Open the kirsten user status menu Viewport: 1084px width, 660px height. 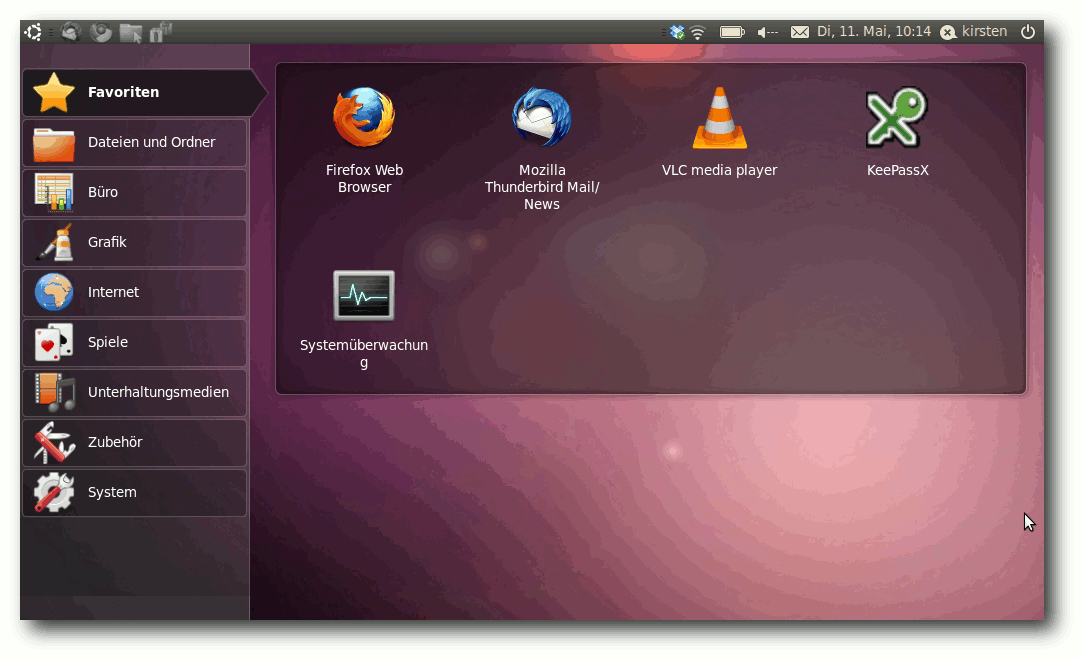(x=974, y=32)
